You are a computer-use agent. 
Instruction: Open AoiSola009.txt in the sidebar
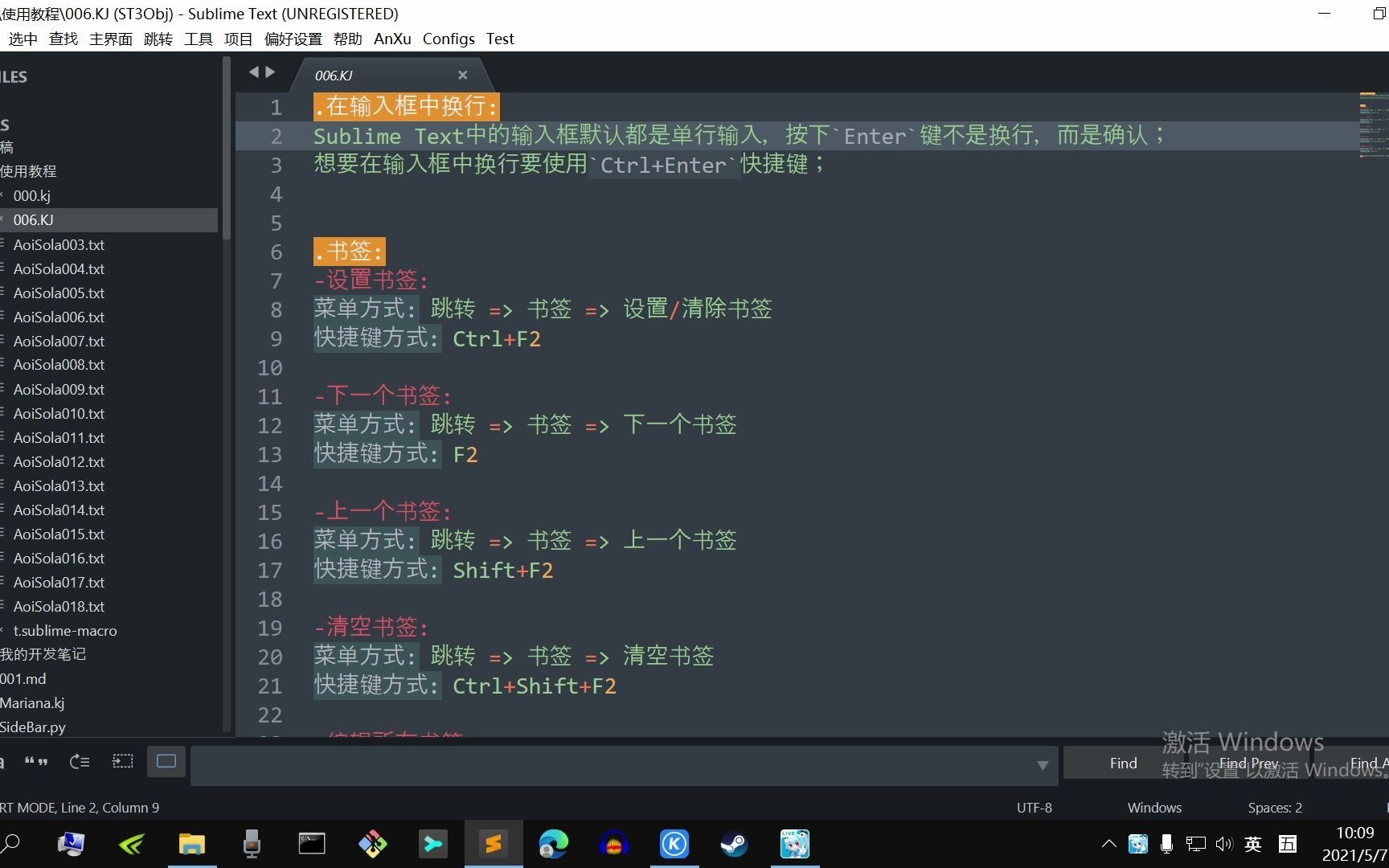(109, 389)
